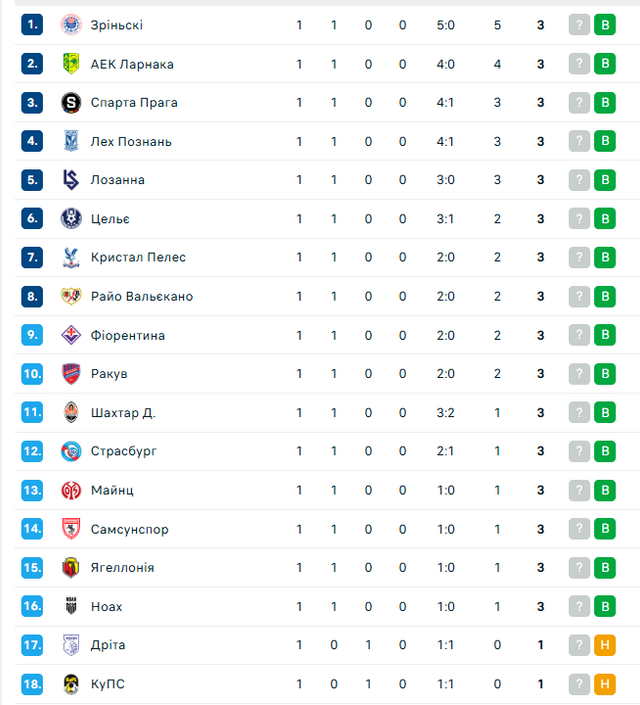Click the grey question mark for Цельє
The height and width of the screenshot is (705, 640).
(579, 219)
